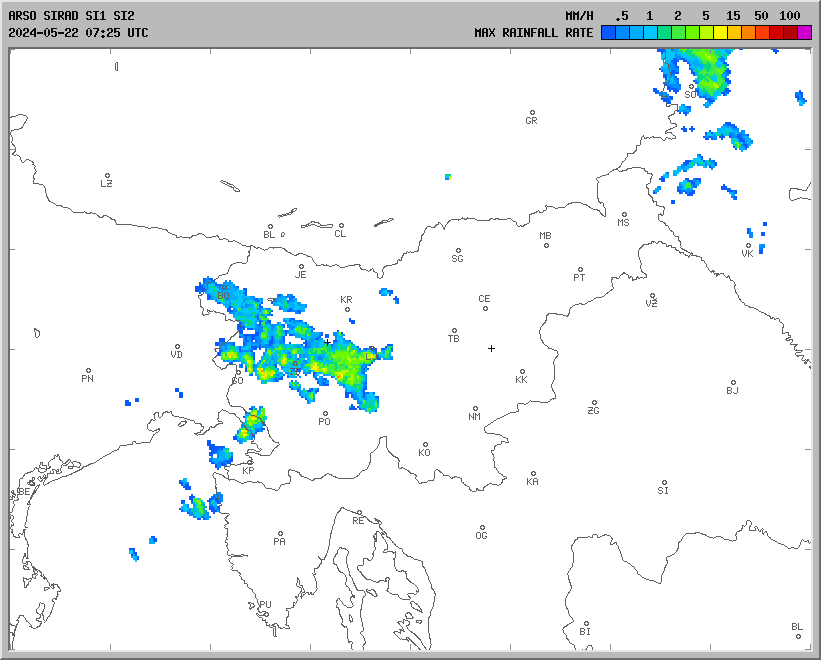Click the ARSO SIRAD SI1 SI2 title
The height and width of the screenshot is (660, 821).
(71, 16)
